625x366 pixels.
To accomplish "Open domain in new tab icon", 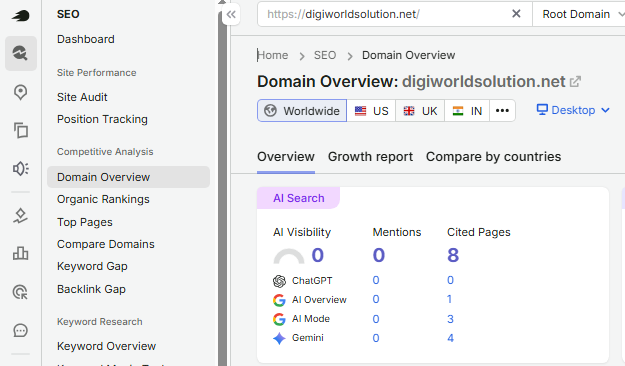I will point(575,82).
